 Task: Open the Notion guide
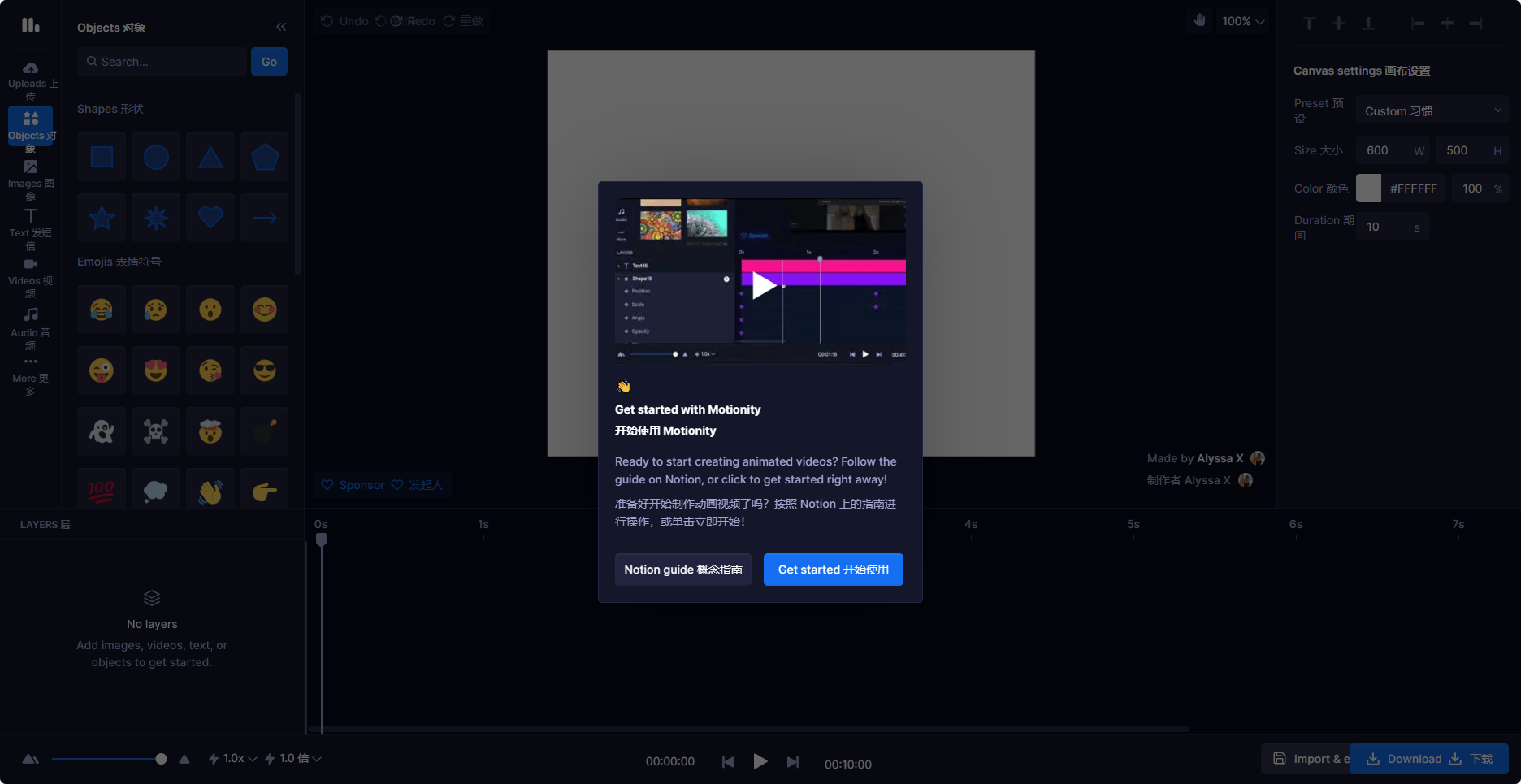(x=682, y=570)
